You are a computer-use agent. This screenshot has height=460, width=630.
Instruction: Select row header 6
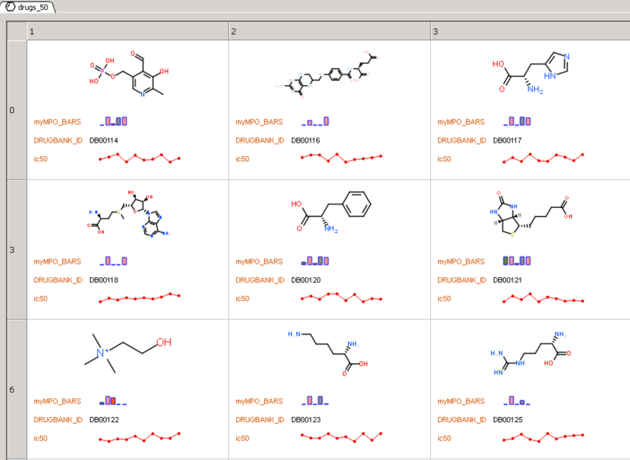pos(12,390)
